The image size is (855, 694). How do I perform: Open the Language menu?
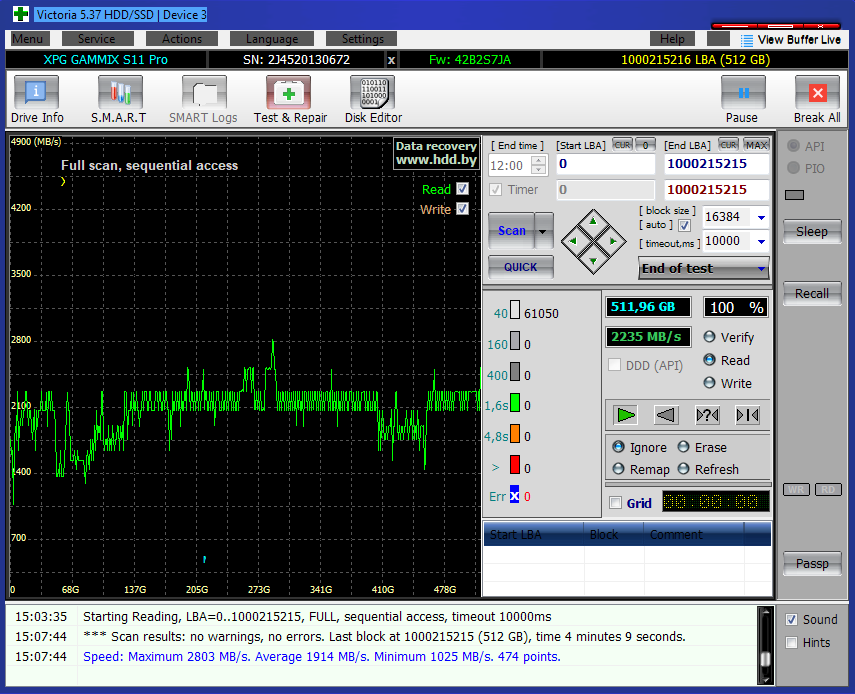(x=272, y=39)
